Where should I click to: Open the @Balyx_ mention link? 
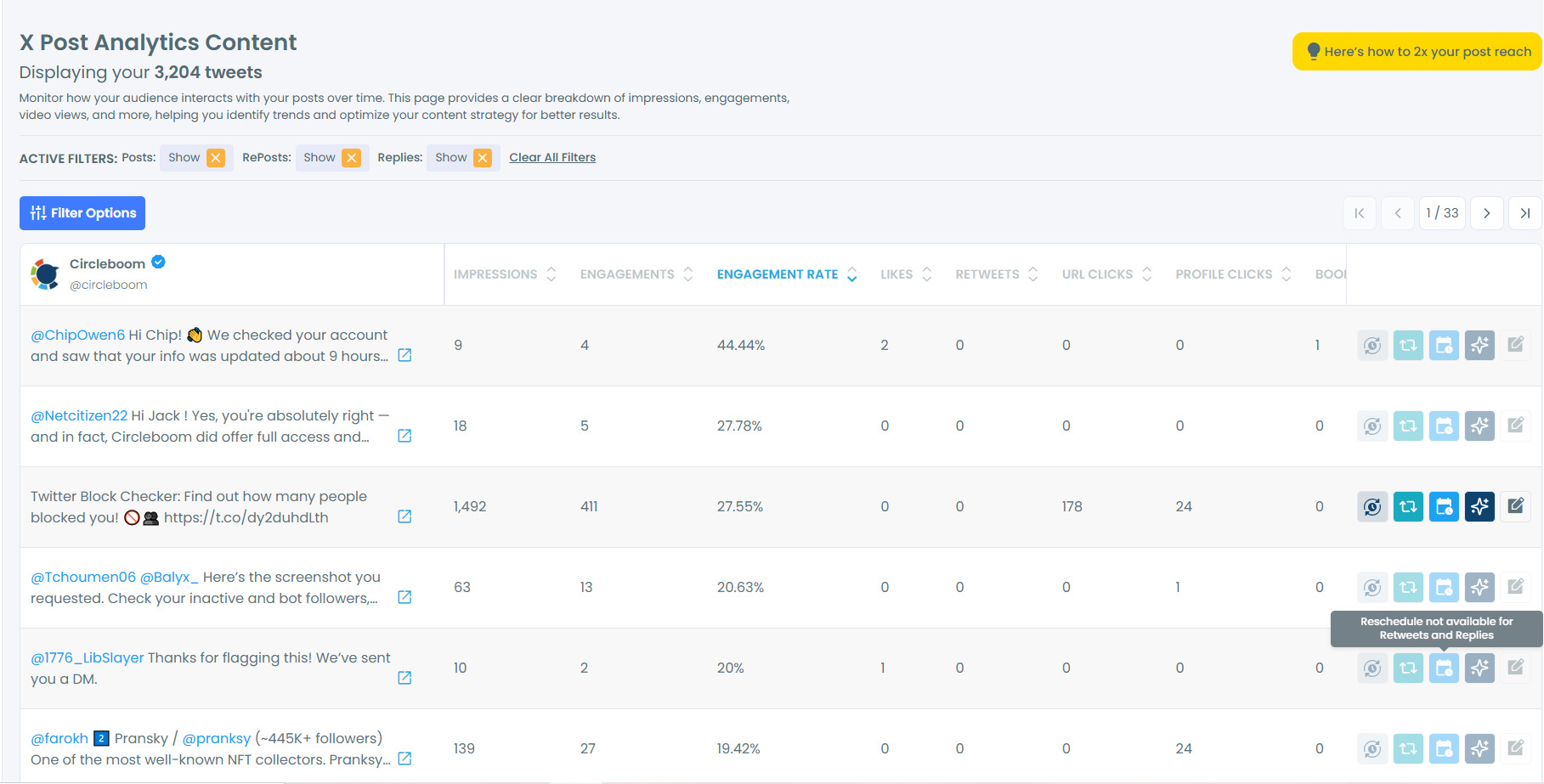[x=169, y=577]
